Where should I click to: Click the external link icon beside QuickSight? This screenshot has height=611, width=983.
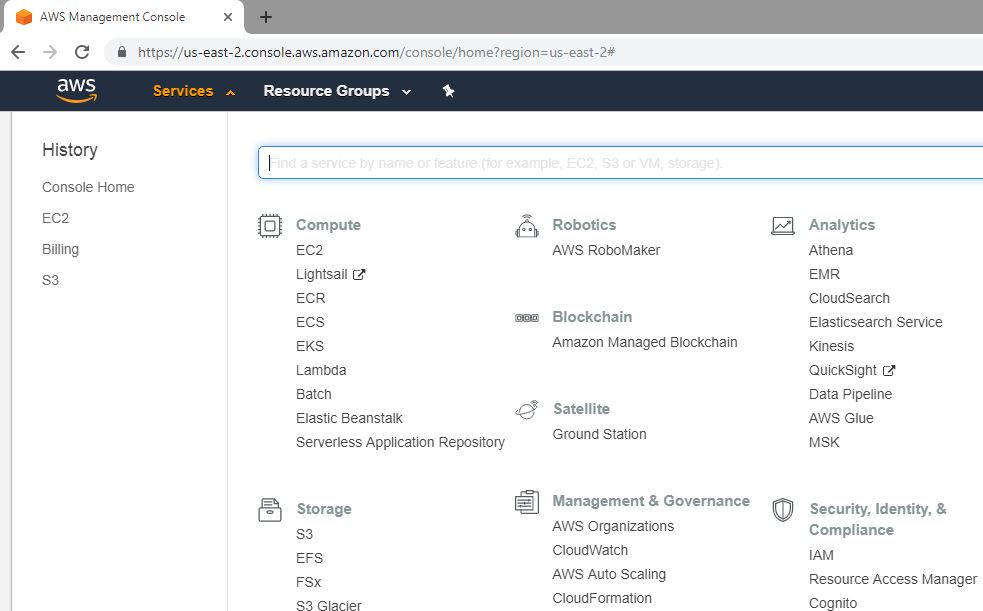click(x=889, y=370)
